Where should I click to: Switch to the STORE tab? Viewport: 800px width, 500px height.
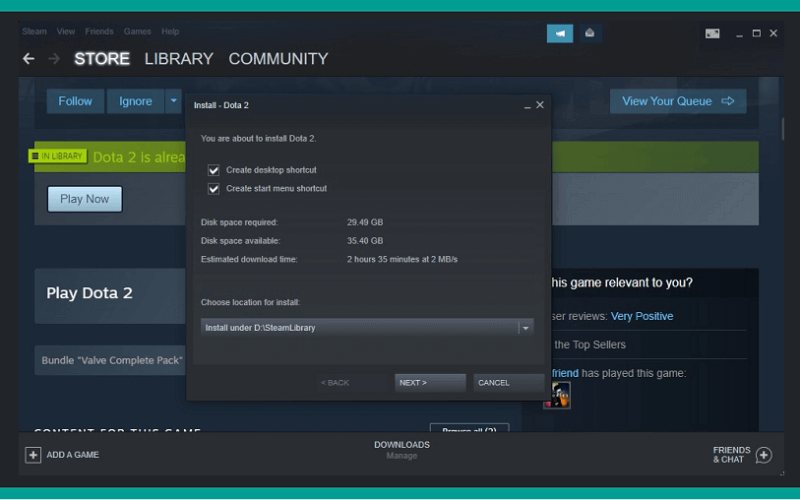pyautogui.click(x=102, y=59)
